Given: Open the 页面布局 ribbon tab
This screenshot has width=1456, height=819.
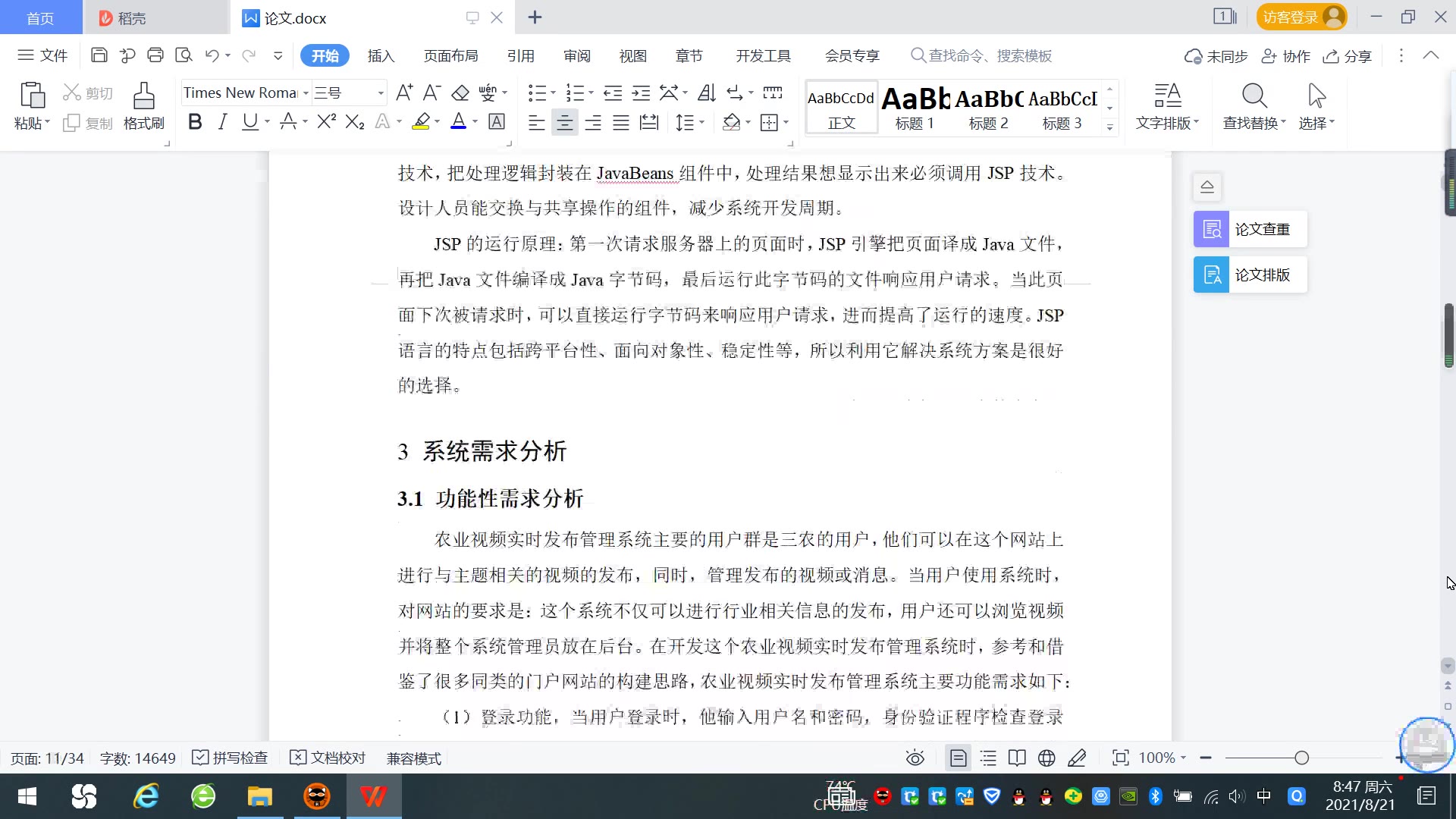Looking at the screenshot, I should click(x=450, y=56).
